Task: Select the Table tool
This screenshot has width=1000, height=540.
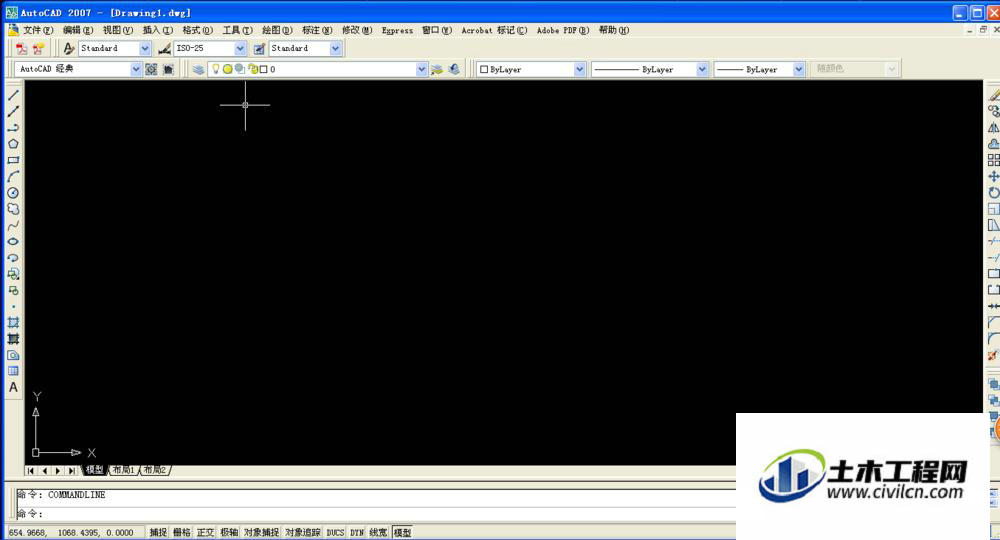Action: 13,371
